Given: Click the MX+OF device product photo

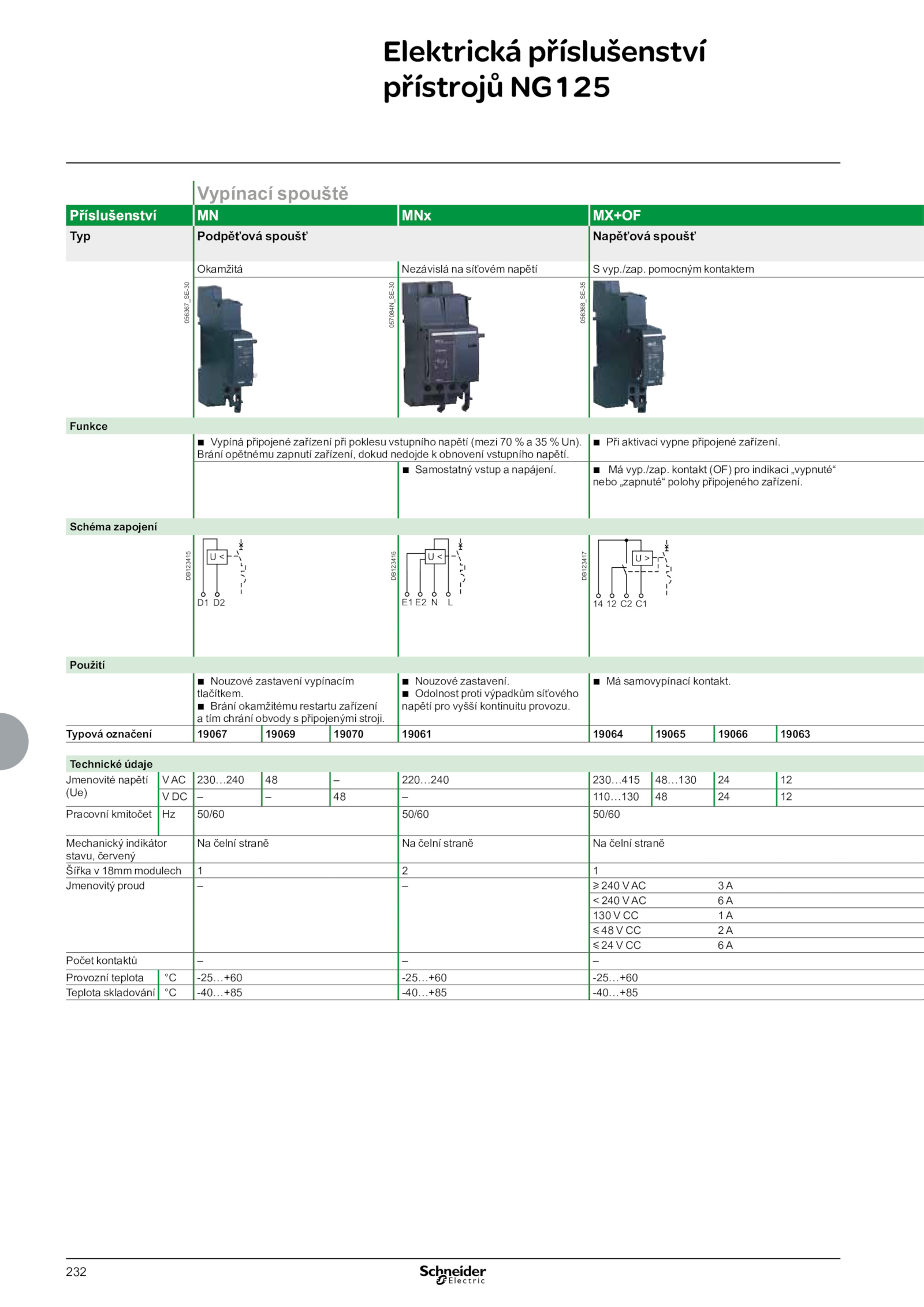Looking at the screenshot, I should pos(629,346).
